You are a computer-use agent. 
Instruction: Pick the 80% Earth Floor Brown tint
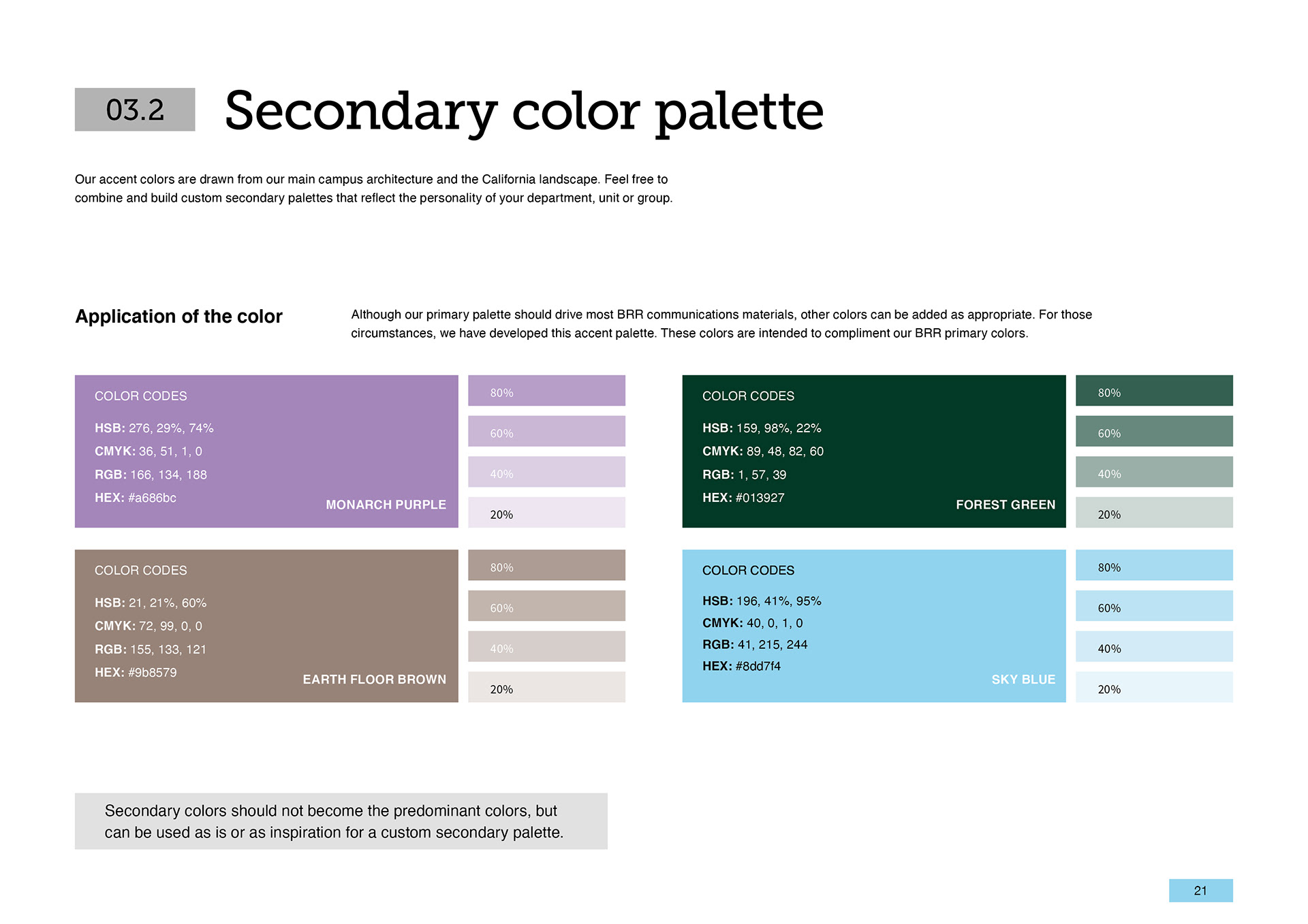click(546, 565)
